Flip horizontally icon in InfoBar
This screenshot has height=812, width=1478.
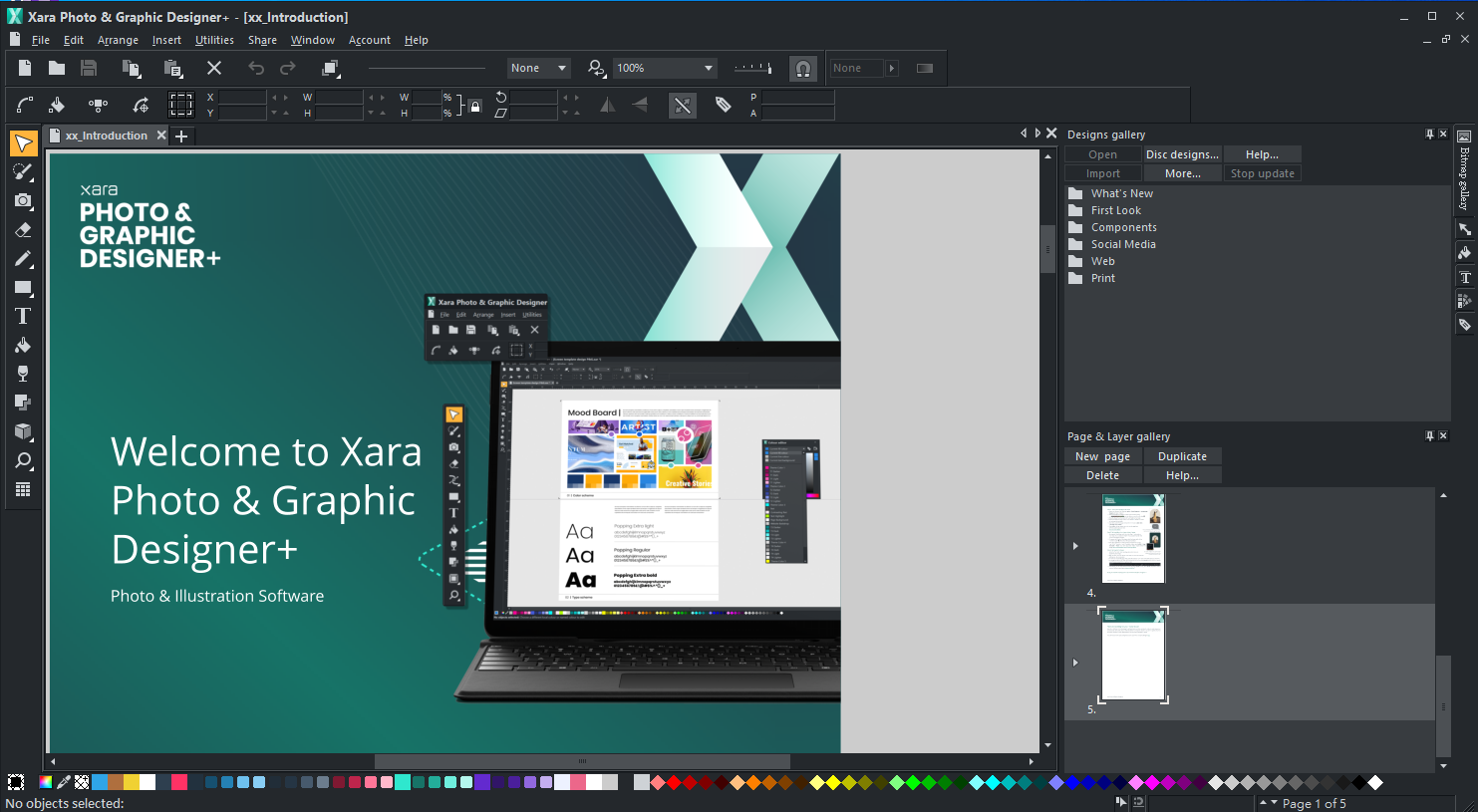[x=607, y=105]
